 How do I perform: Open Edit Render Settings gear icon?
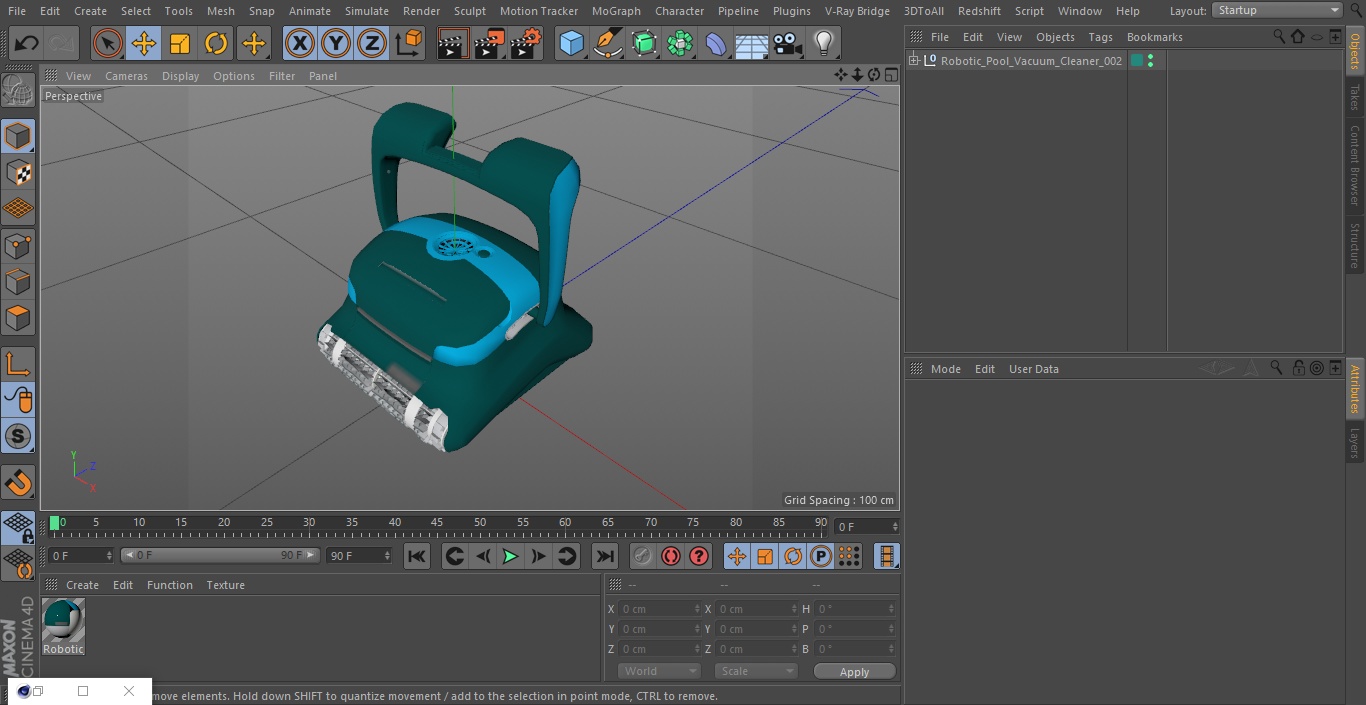click(526, 44)
